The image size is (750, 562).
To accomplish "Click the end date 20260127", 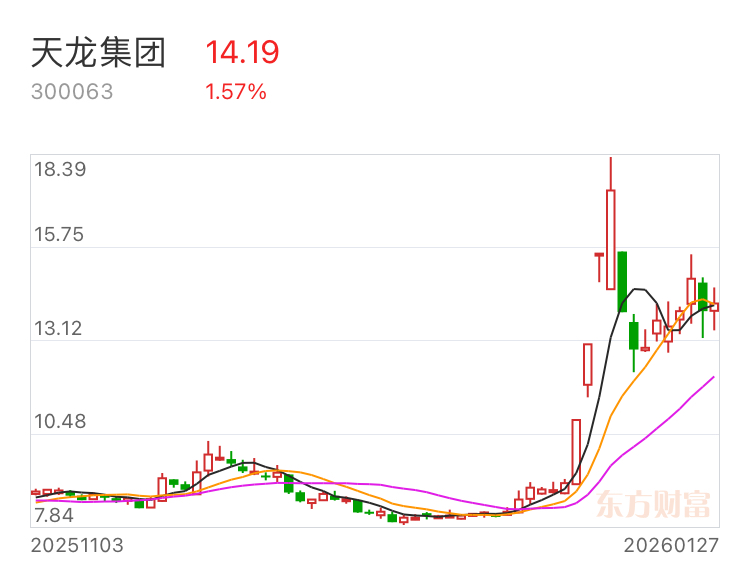I will click(x=671, y=545).
